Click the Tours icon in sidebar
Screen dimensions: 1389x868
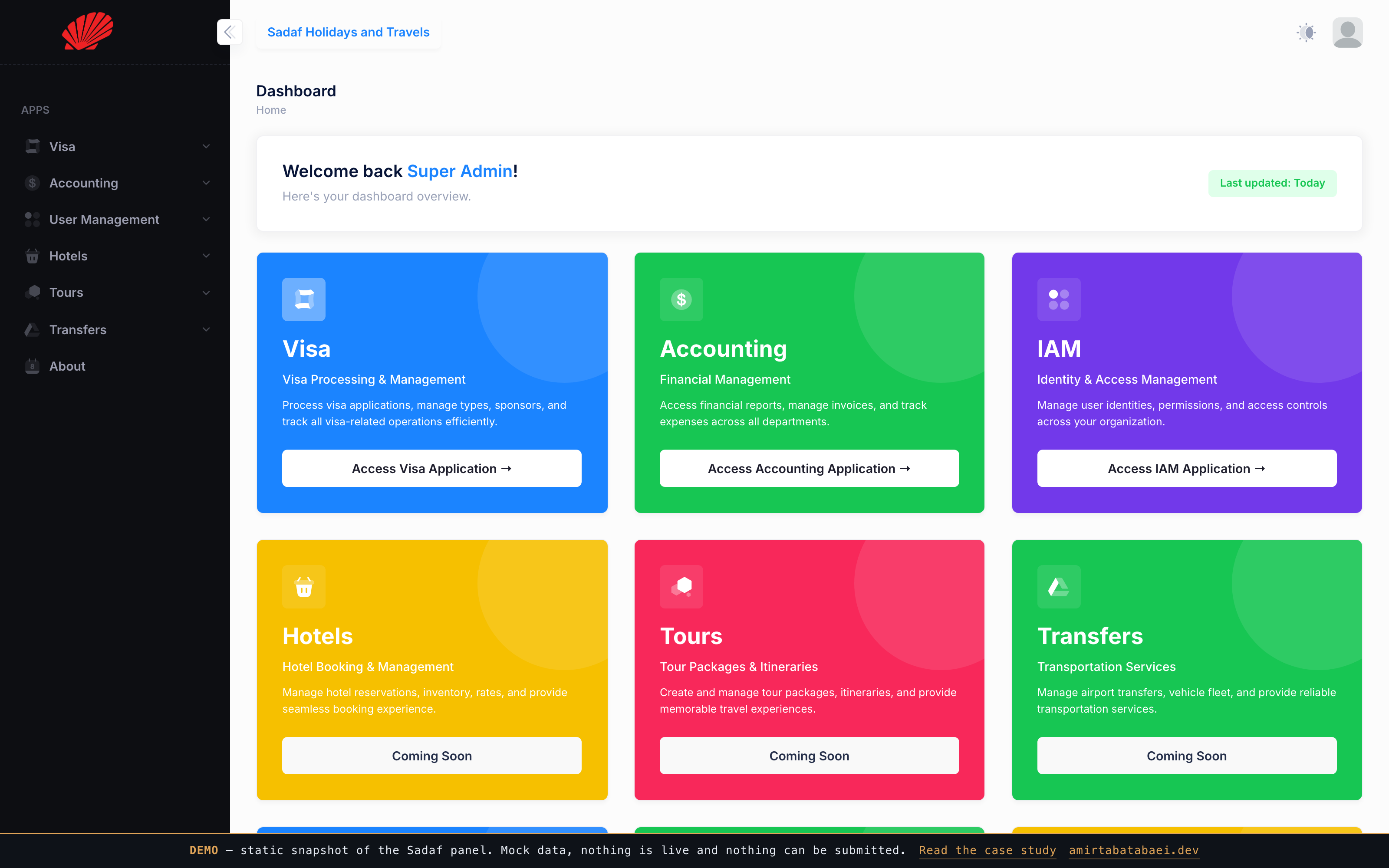point(33,292)
